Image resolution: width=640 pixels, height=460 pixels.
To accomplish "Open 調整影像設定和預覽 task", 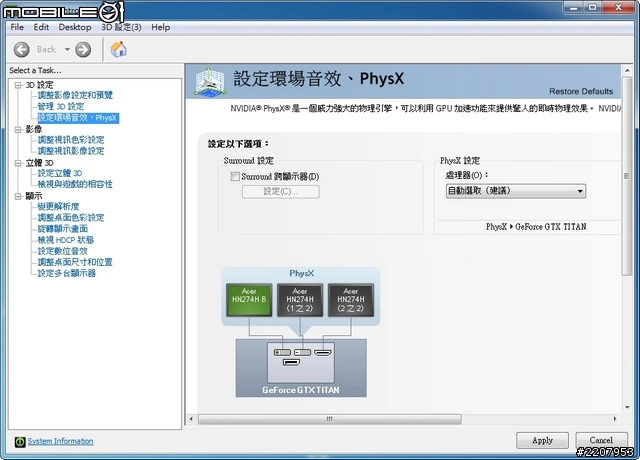I will click(75, 95).
